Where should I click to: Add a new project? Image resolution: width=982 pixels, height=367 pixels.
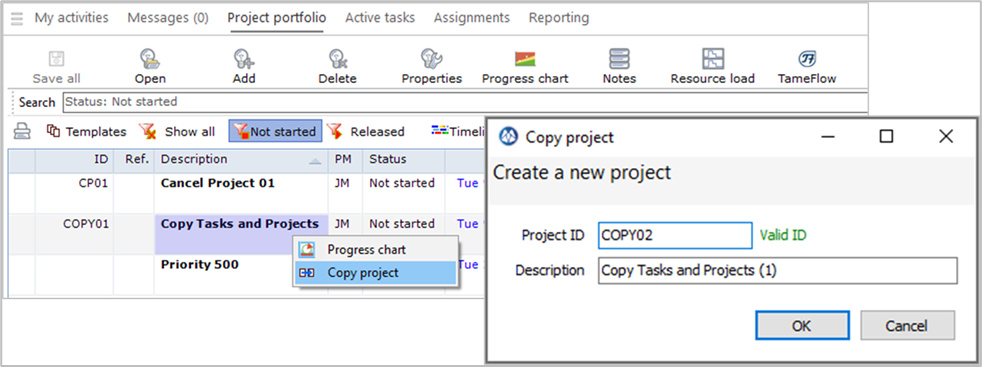pos(244,66)
